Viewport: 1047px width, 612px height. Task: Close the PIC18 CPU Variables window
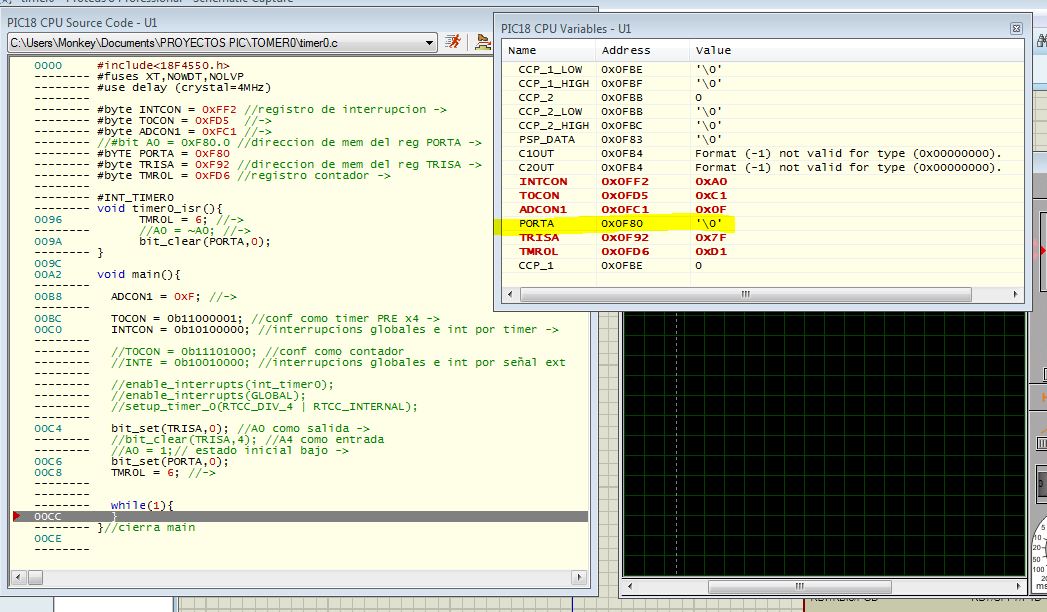tap(1016, 29)
